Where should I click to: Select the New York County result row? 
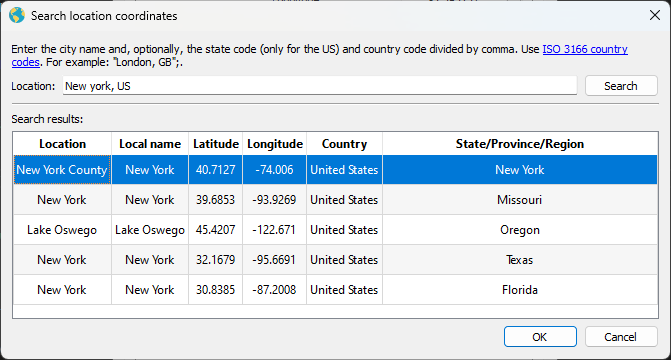click(x=336, y=170)
